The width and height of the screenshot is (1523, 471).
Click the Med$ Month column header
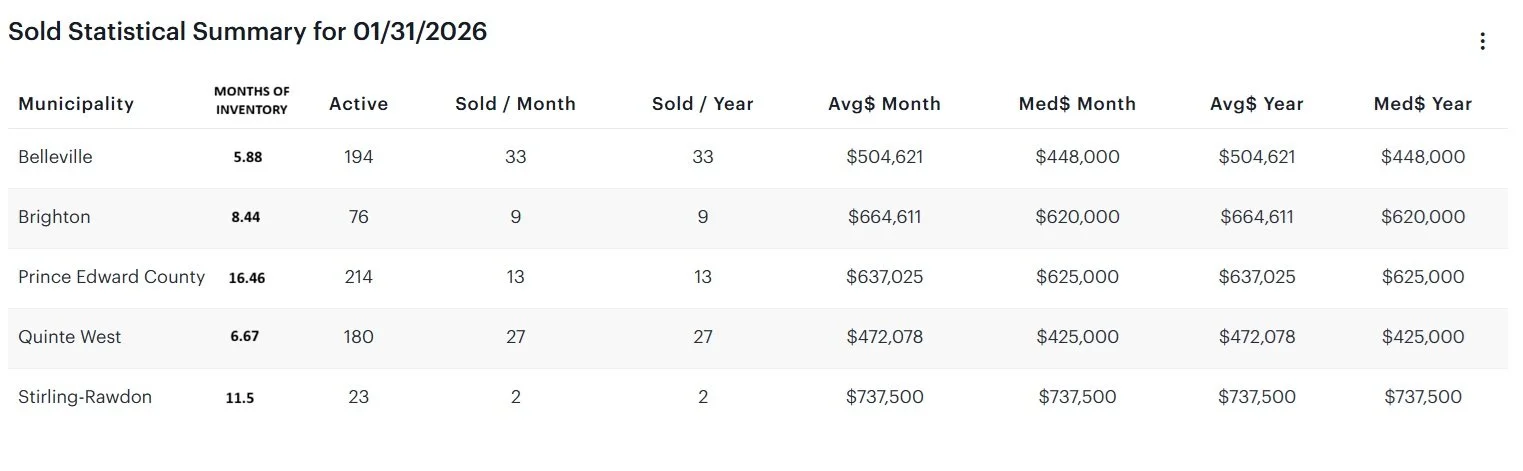1077,104
